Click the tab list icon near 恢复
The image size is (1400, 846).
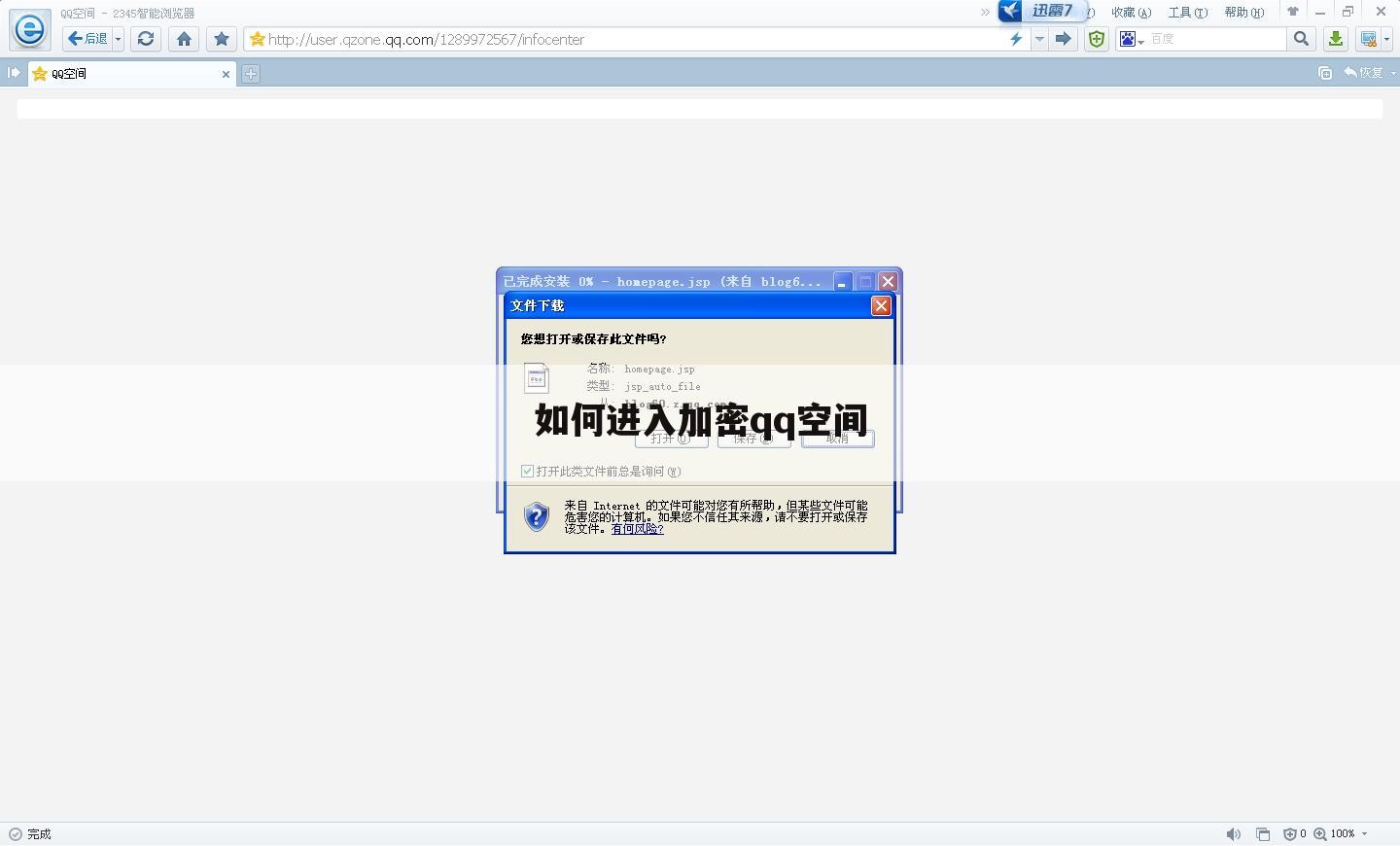coord(1324,73)
